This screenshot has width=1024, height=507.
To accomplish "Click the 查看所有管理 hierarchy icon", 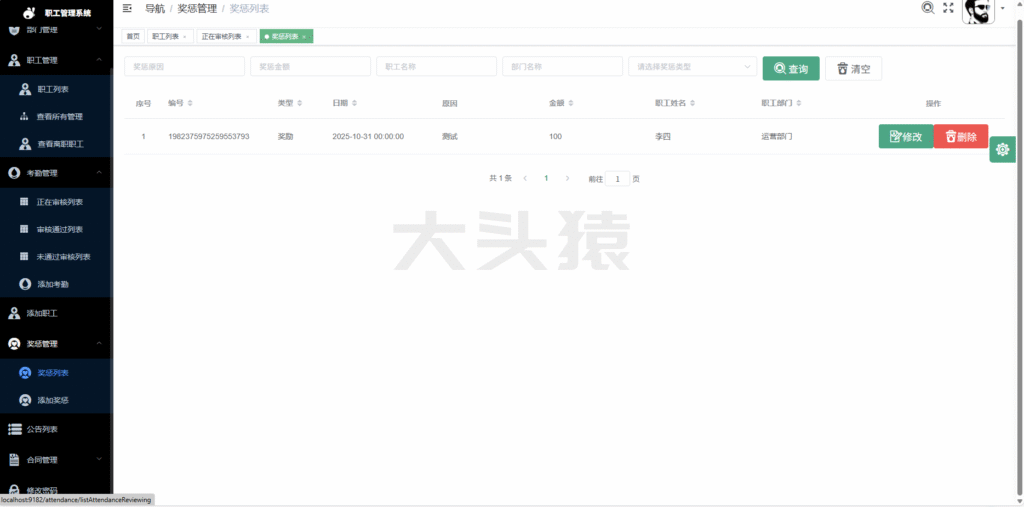I will pyautogui.click(x=25, y=117).
